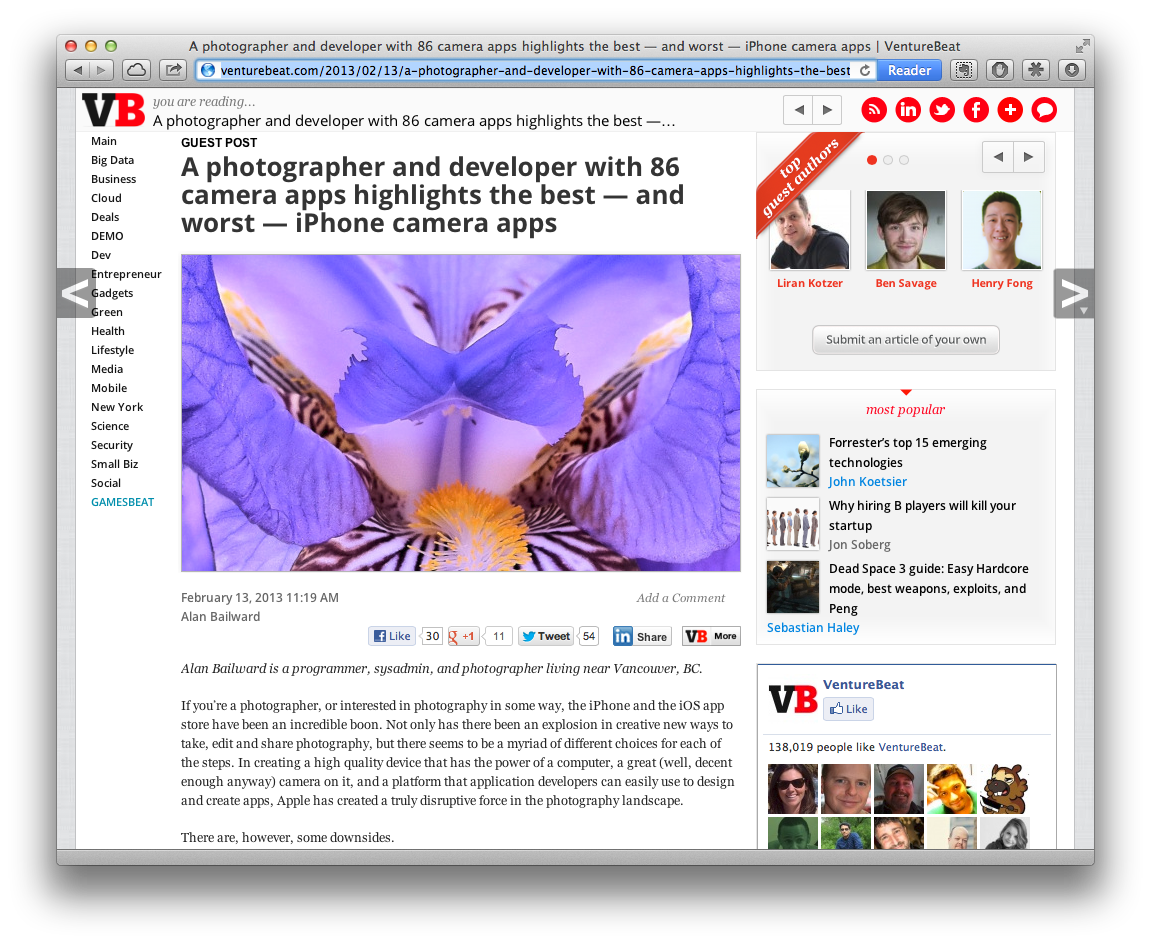Select the first carousel dot
Image resolution: width=1151 pixels, height=944 pixels.
[x=872, y=160]
